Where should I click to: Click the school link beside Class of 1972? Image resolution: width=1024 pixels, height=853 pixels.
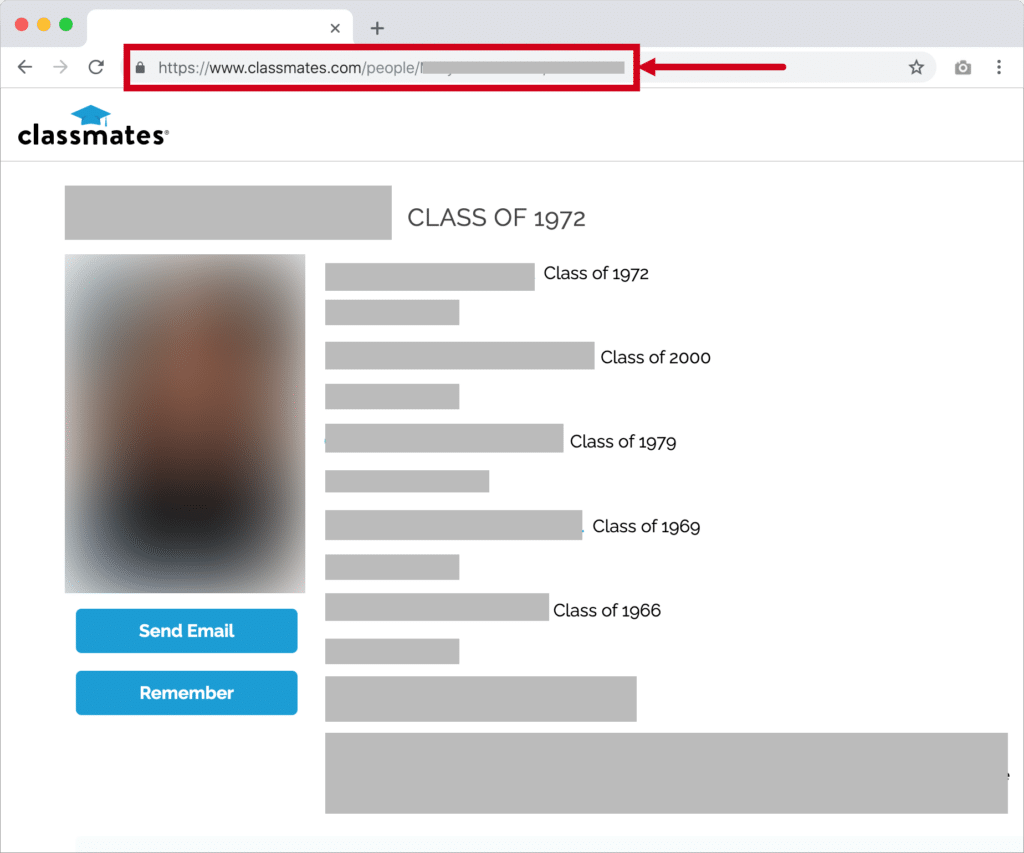pyautogui.click(x=430, y=276)
